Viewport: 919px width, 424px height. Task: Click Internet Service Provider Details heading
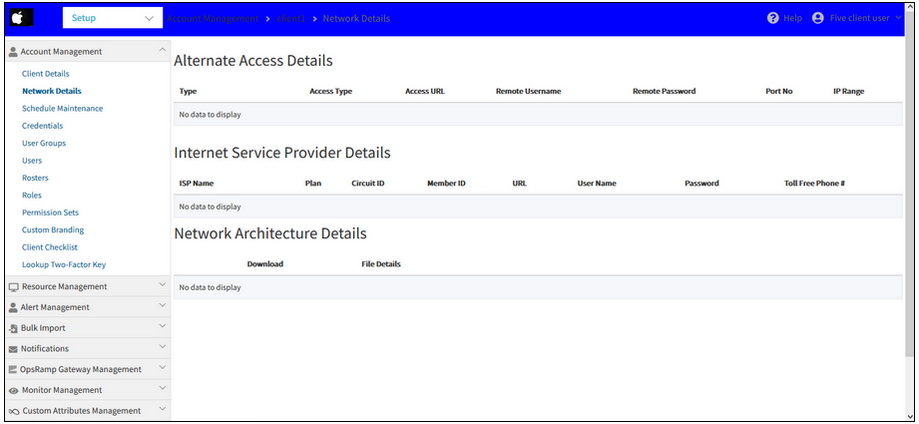click(282, 153)
